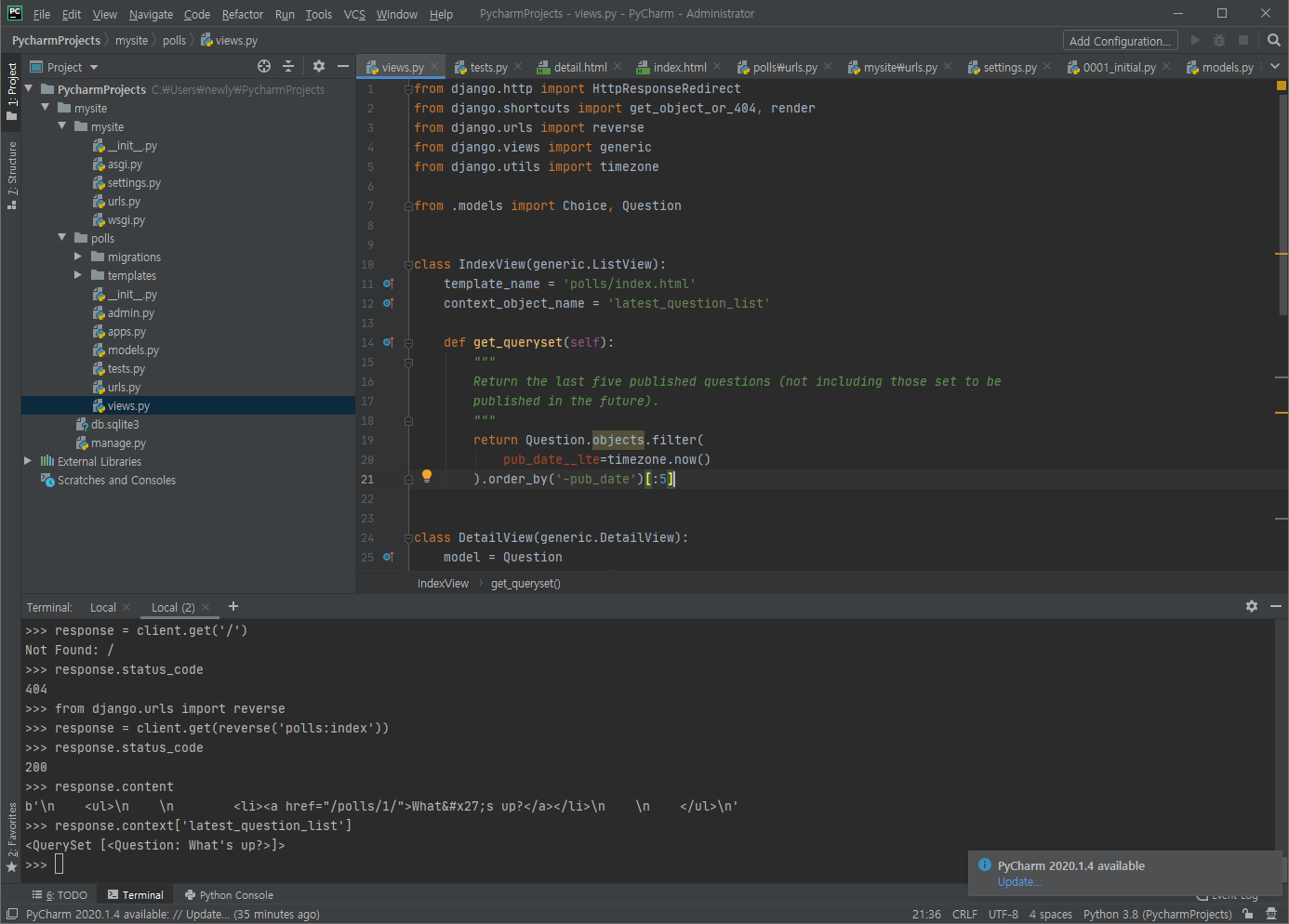The height and width of the screenshot is (924, 1289).
Task: Click UTF-8 encoding in status bar
Action: pyautogui.click(x=1003, y=915)
